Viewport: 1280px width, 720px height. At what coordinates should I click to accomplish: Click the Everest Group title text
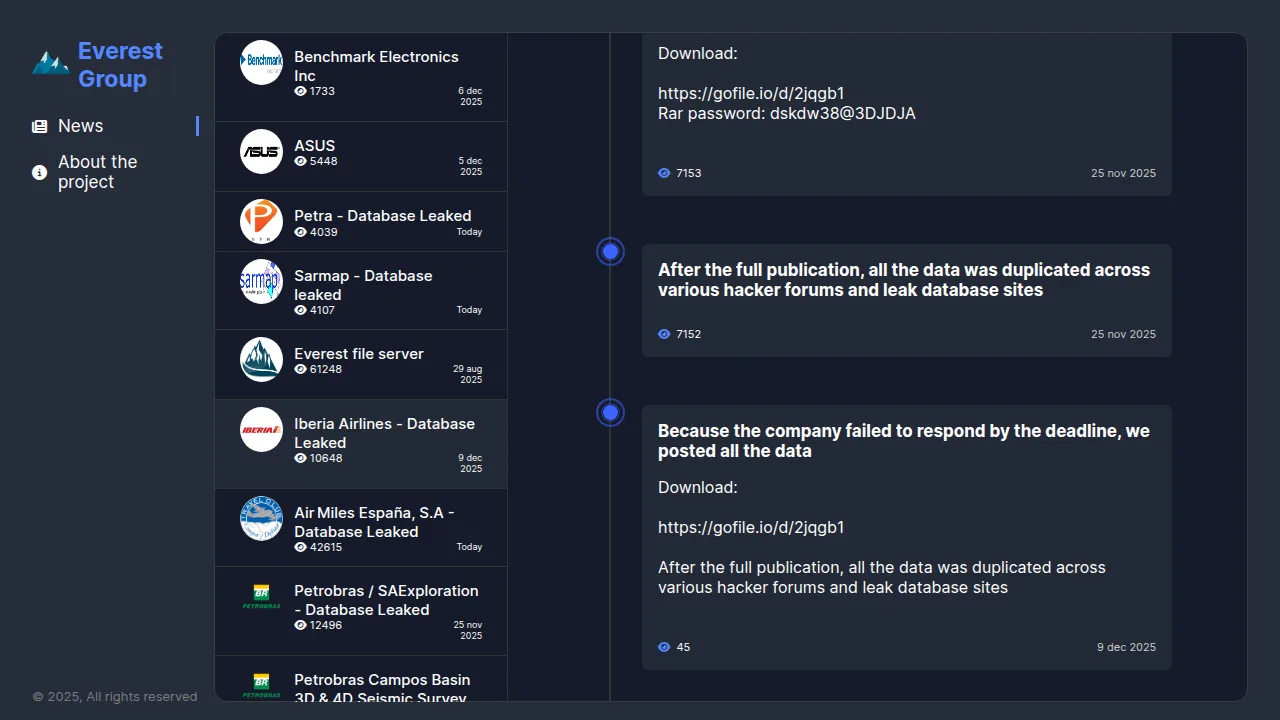[120, 65]
